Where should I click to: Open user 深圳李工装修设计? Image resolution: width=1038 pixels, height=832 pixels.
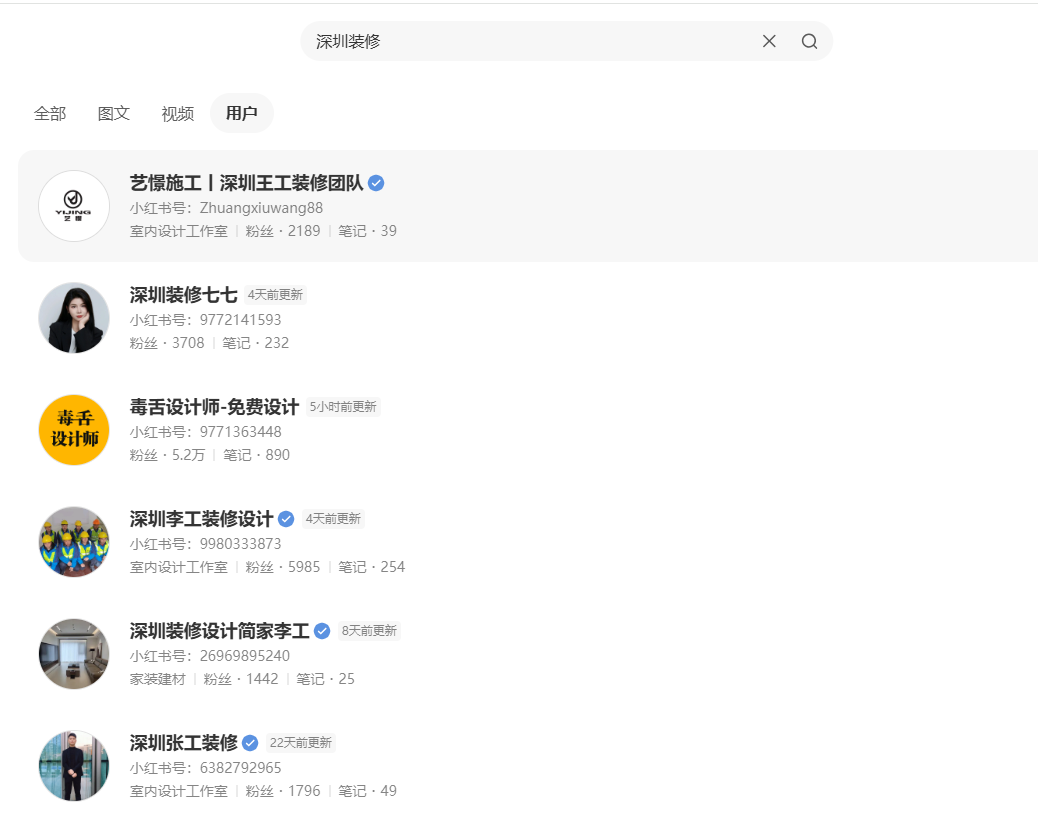(201, 519)
